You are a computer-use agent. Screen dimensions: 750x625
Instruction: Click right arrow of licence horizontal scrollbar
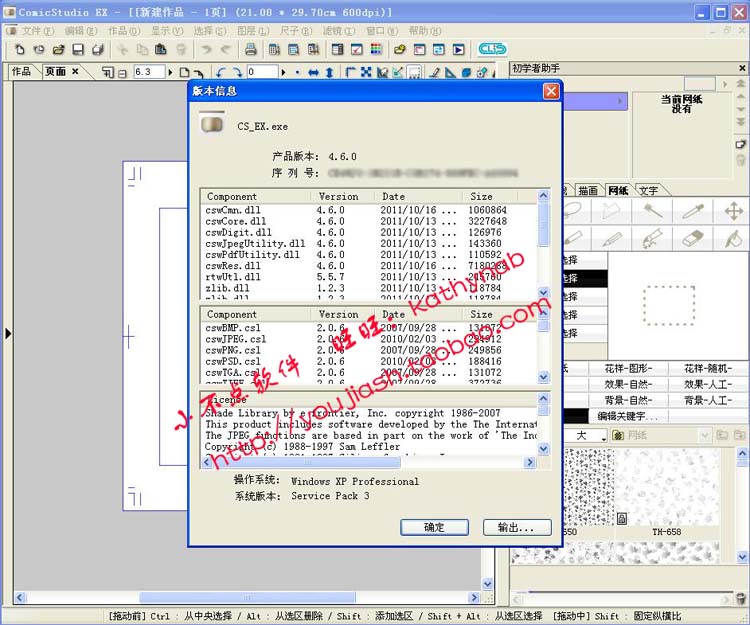click(x=529, y=462)
